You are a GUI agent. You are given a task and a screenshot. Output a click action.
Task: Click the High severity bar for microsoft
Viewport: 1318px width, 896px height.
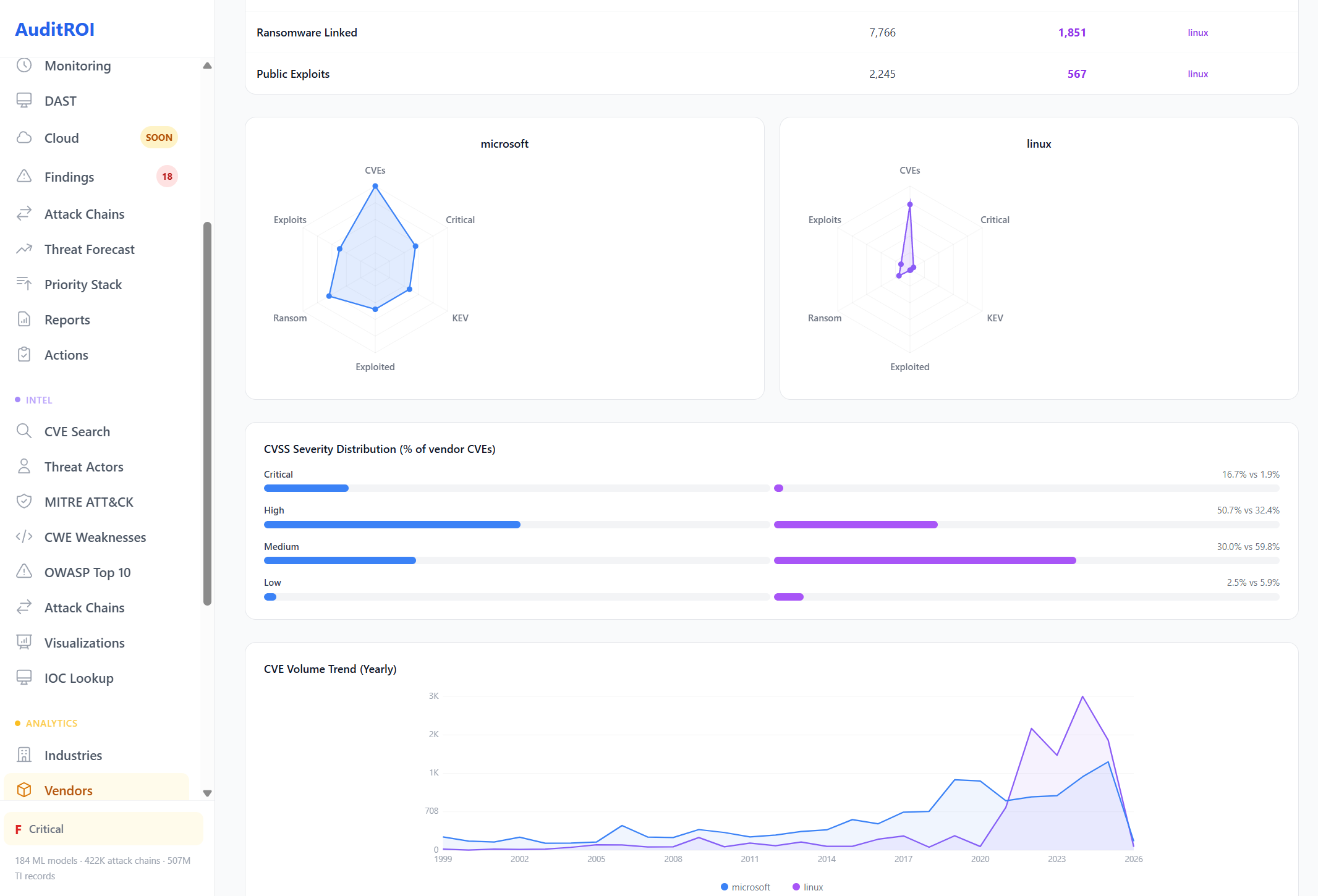392,524
